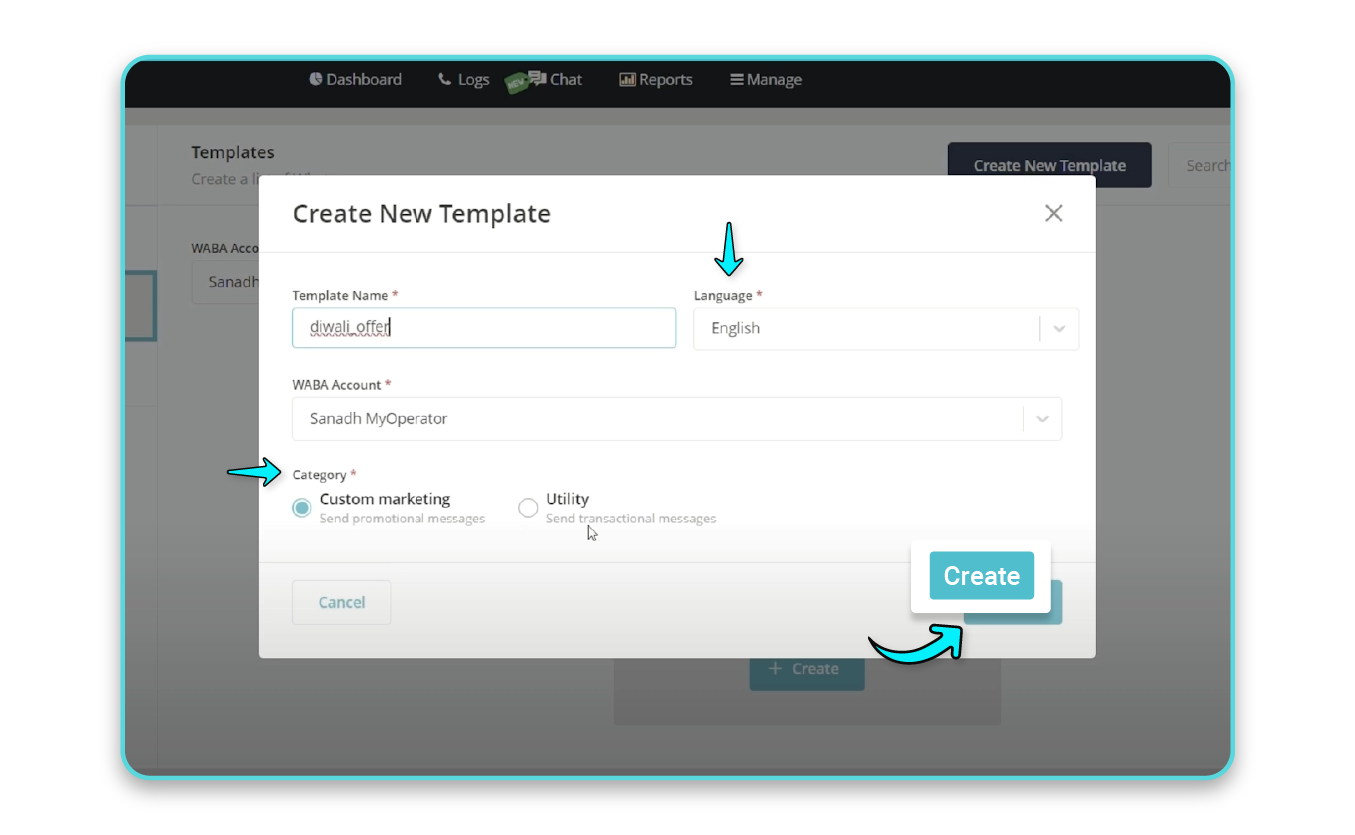Select the Utility category option
The height and width of the screenshot is (835, 1355).
[x=528, y=508]
